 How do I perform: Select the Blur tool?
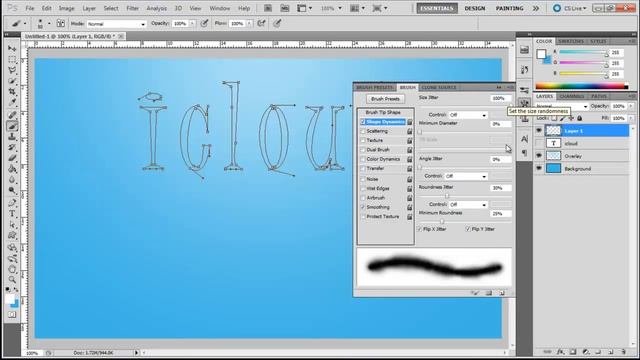pos(12,180)
